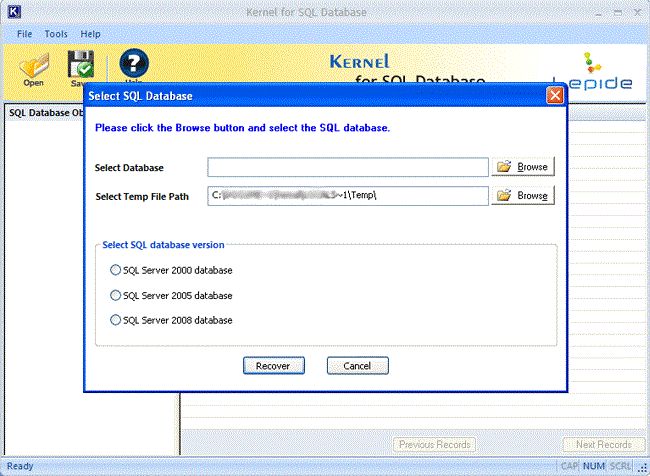Click the SCRL indicator in status bar

620,466
